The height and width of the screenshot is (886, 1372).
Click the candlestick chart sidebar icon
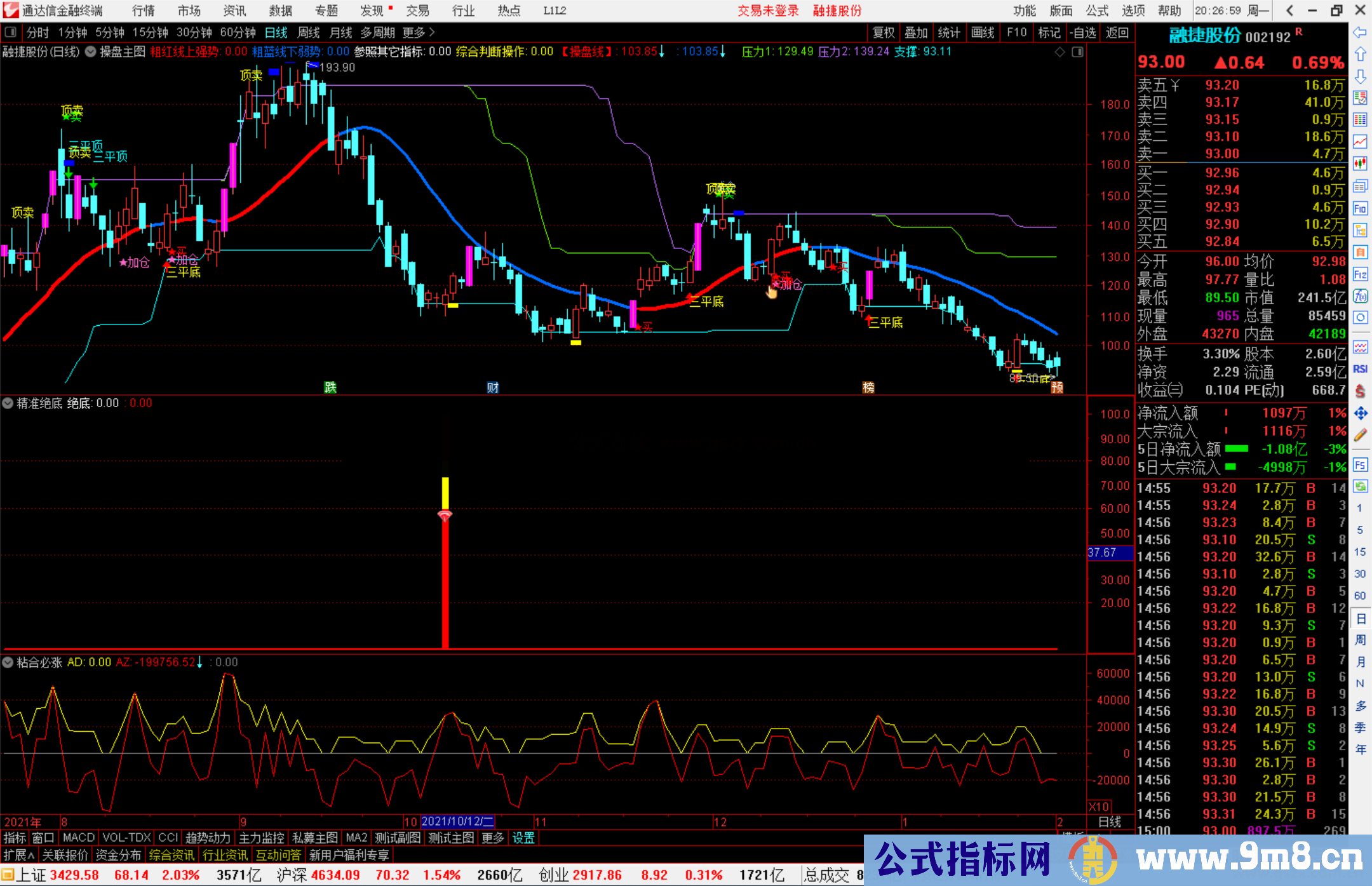pos(1360,164)
